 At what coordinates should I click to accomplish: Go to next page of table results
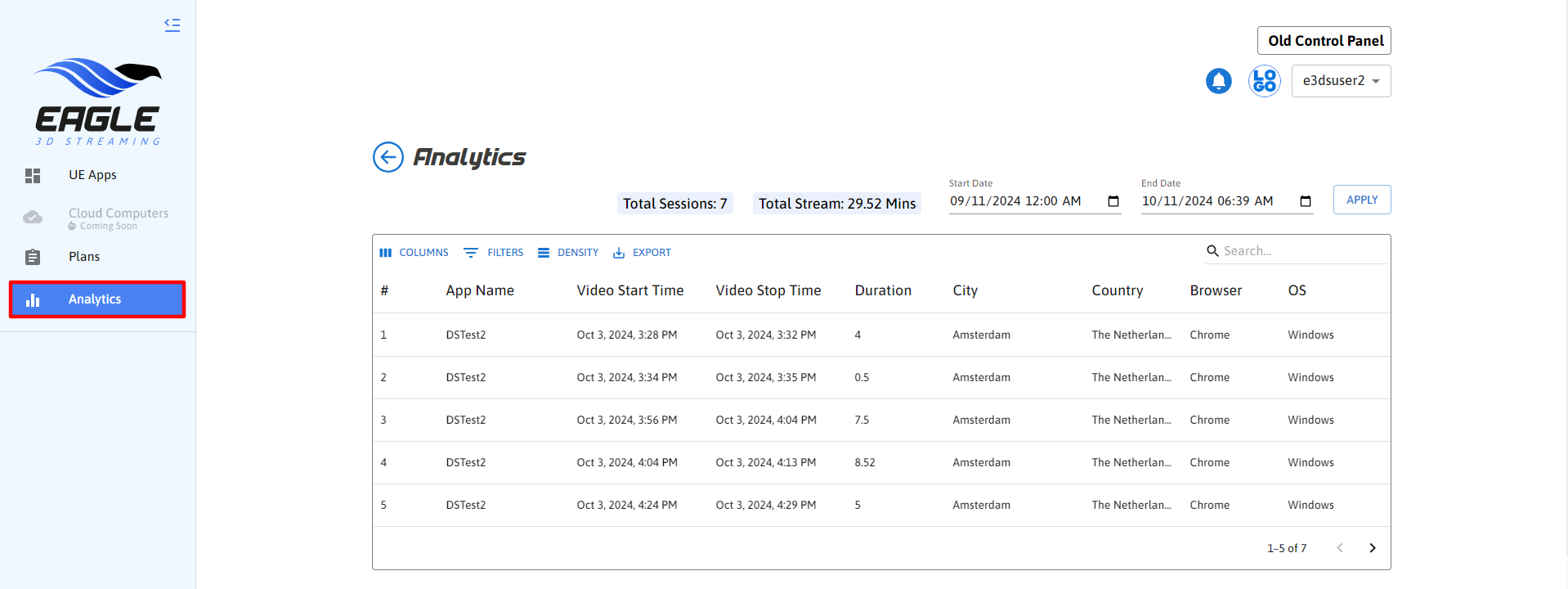(x=1372, y=548)
